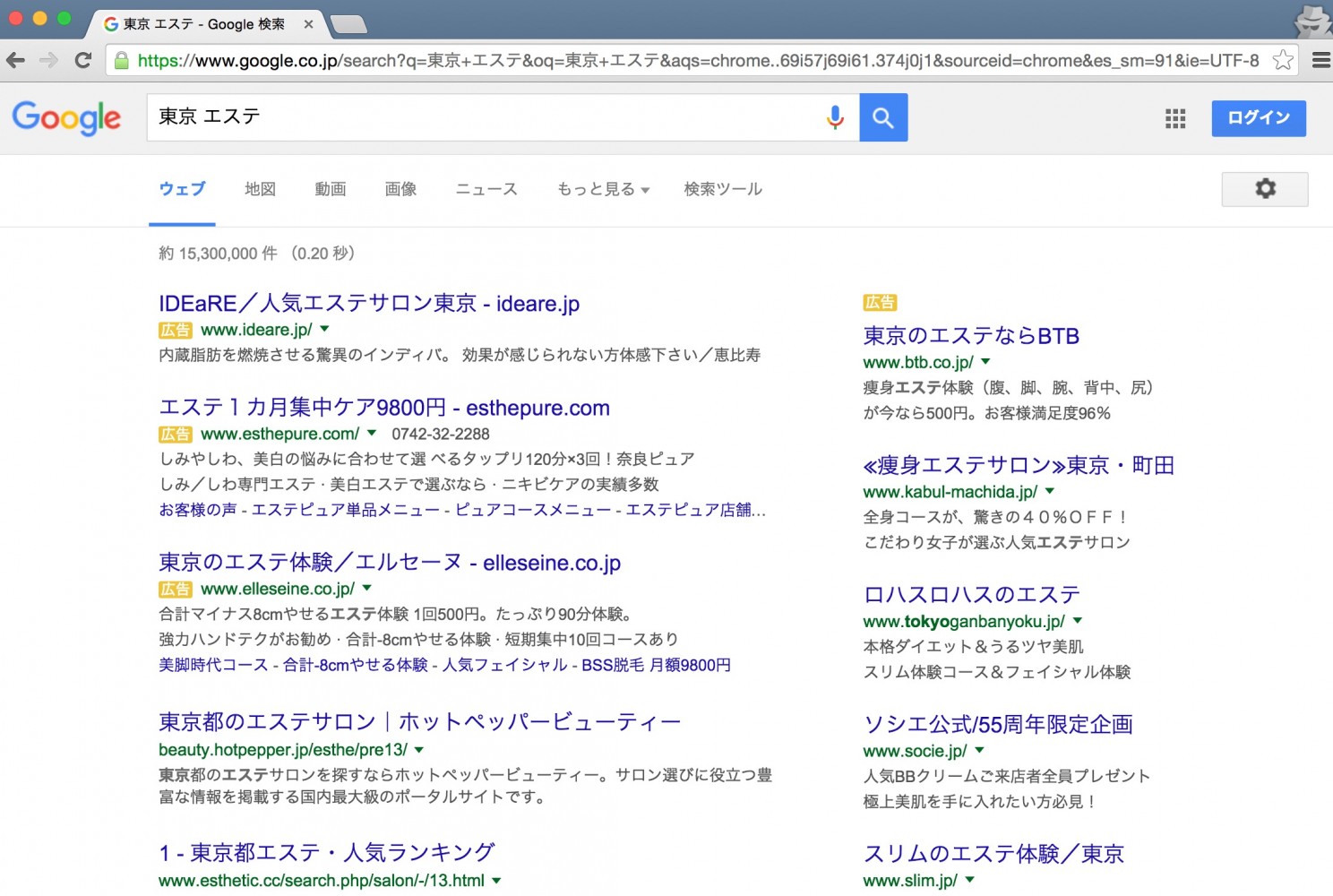Select the ニュース search tab
This screenshot has height=896, width=1333.
pos(486,189)
